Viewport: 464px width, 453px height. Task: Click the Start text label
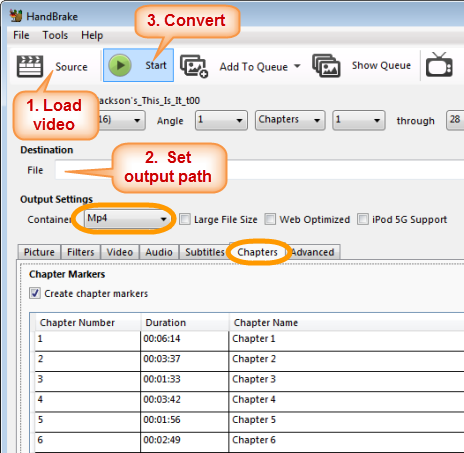click(x=156, y=65)
